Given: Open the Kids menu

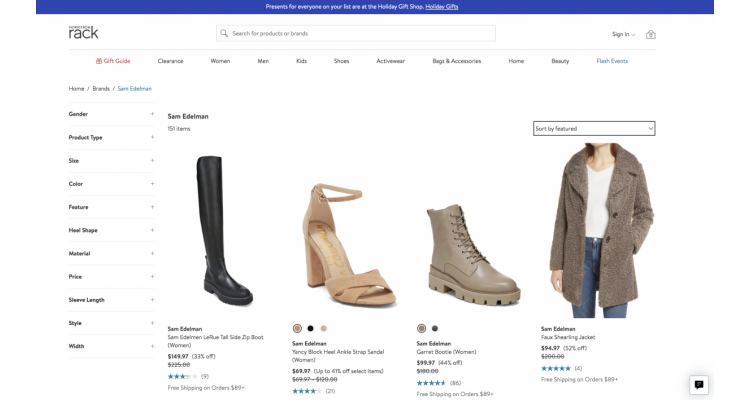Looking at the screenshot, I should (x=301, y=61).
